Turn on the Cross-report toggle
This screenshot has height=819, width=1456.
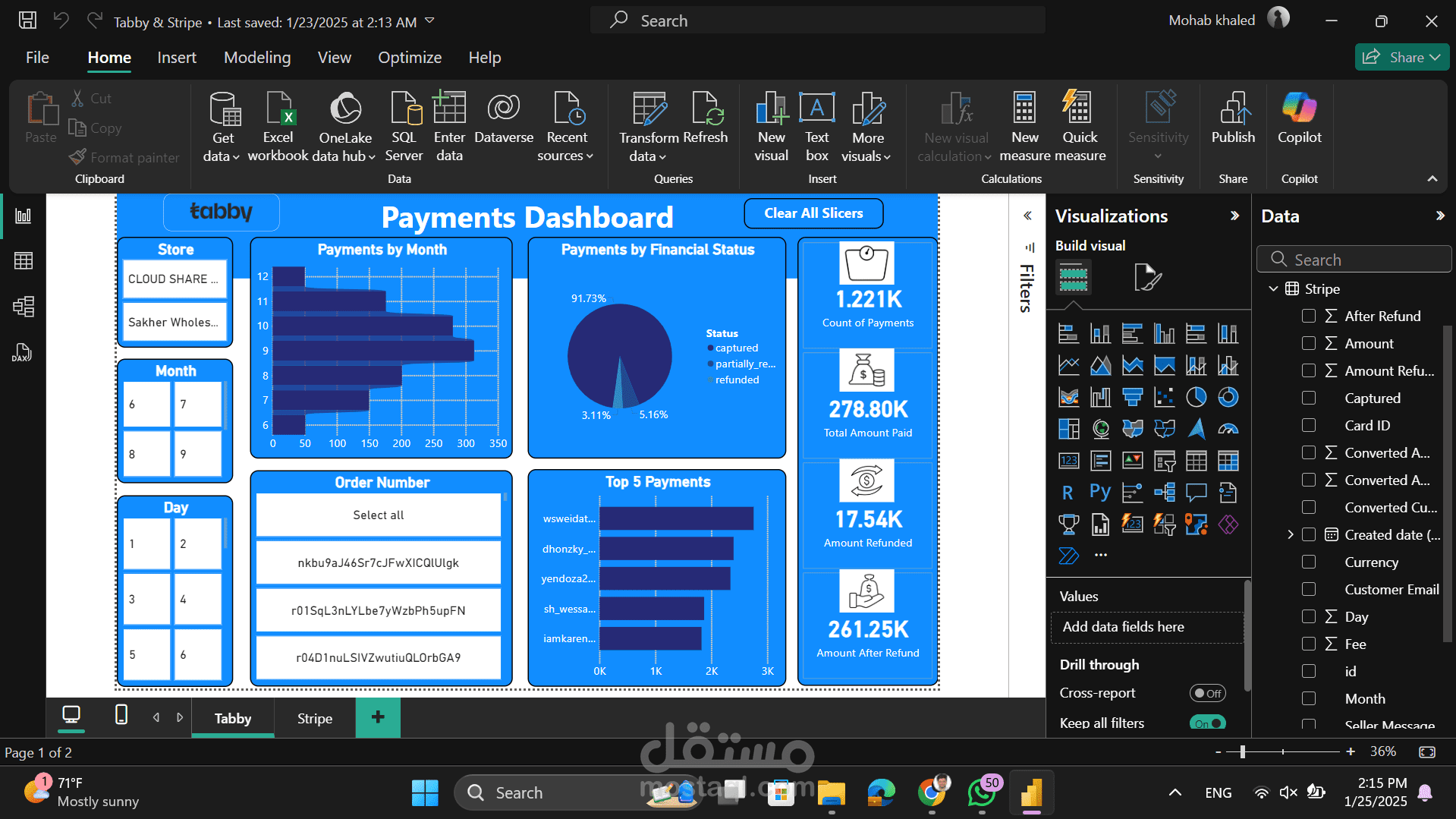point(1207,693)
